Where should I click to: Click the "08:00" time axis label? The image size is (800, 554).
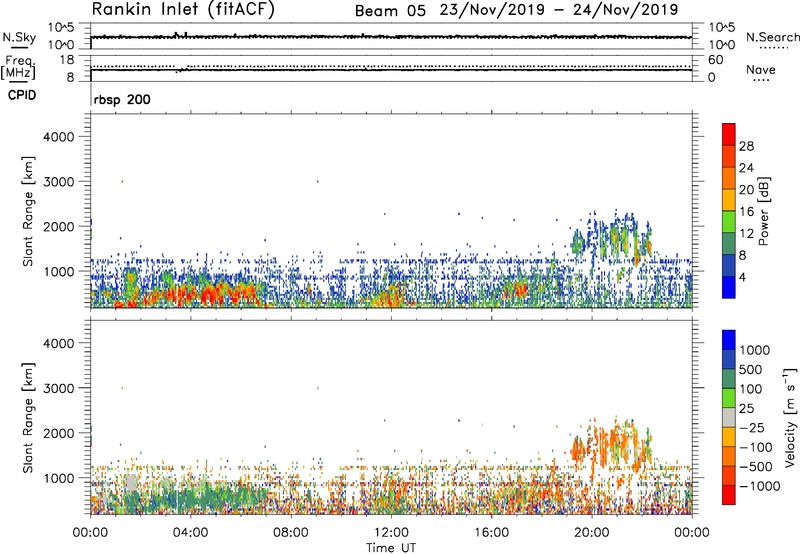[x=291, y=533]
